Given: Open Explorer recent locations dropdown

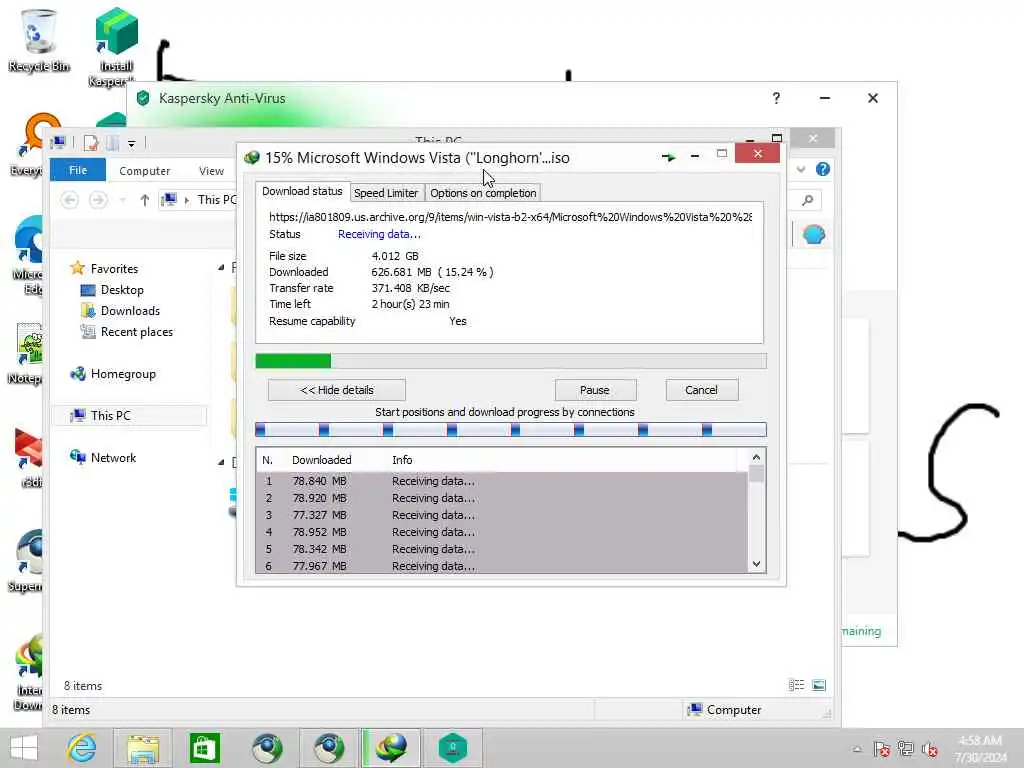Looking at the screenshot, I should point(122,200).
